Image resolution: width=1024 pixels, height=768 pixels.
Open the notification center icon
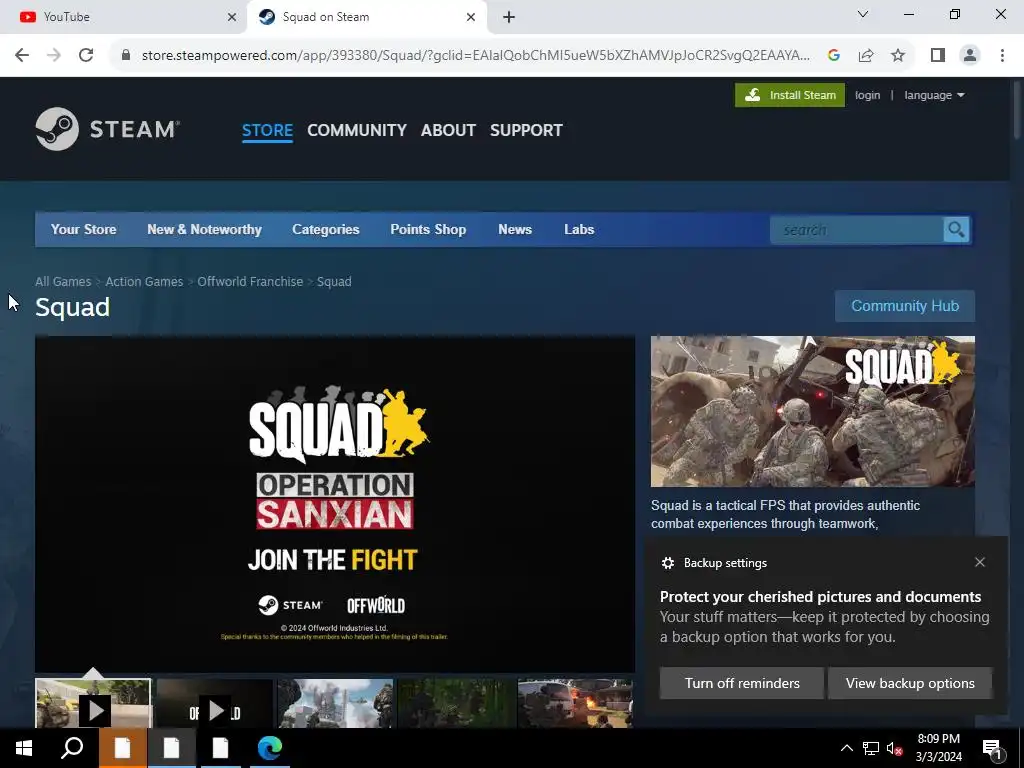[x=992, y=748]
